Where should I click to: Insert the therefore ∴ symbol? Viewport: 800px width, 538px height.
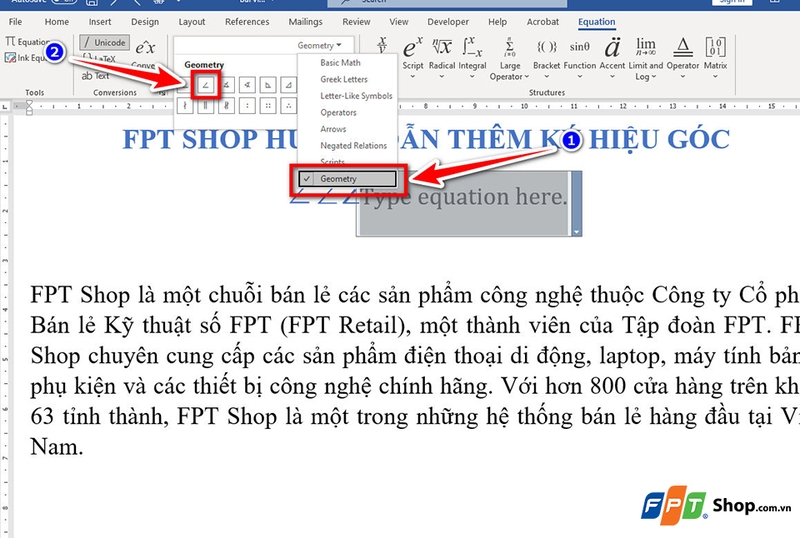(x=289, y=106)
